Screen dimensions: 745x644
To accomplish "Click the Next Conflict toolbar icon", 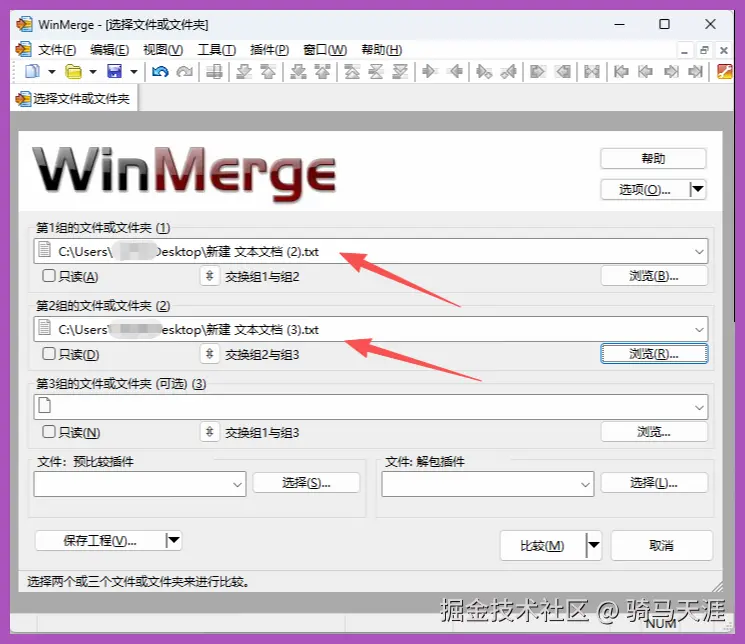I will click(x=298, y=72).
